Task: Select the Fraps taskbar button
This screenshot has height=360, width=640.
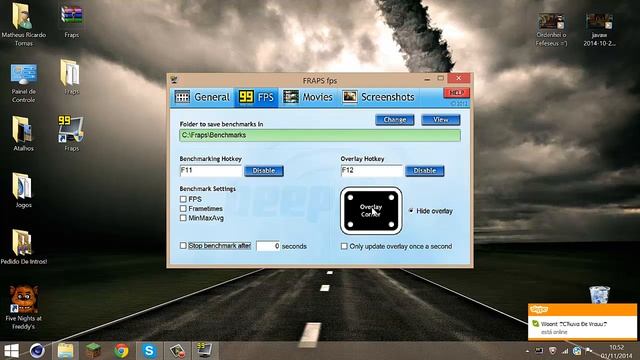Action: (x=204, y=351)
